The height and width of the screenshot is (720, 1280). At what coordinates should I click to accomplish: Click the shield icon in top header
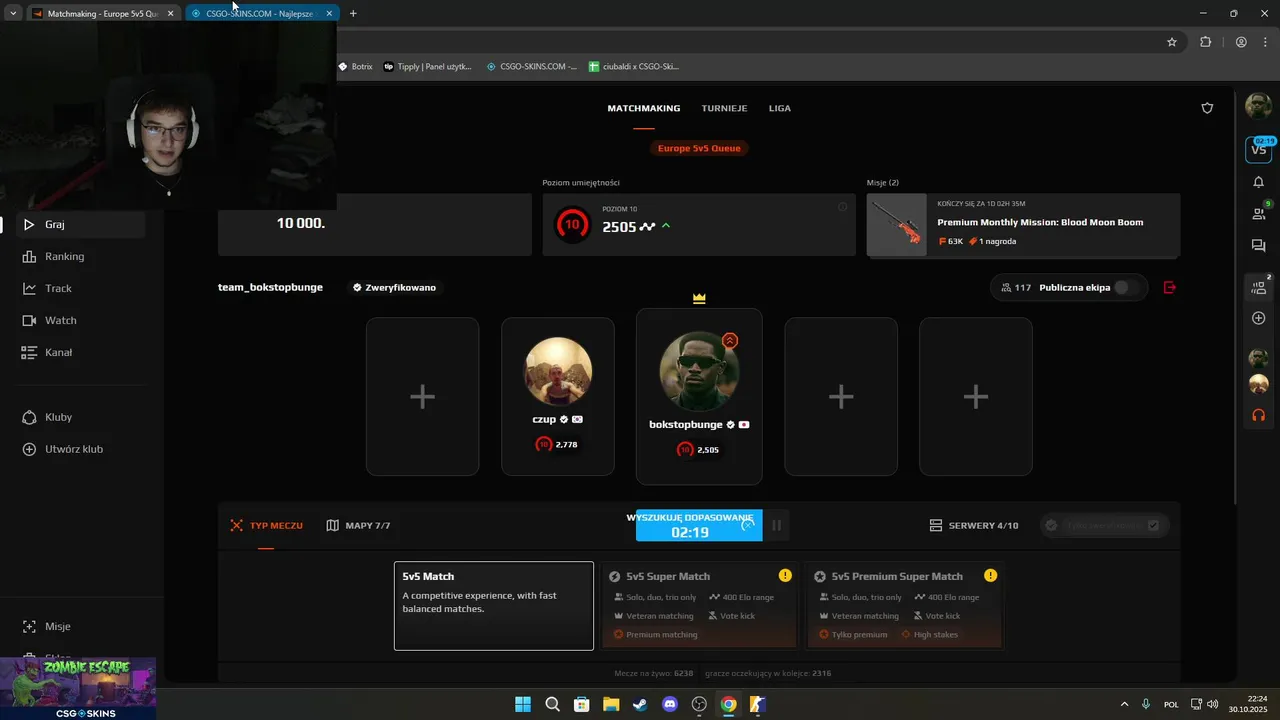pyautogui.click(x=1207, y=108)
